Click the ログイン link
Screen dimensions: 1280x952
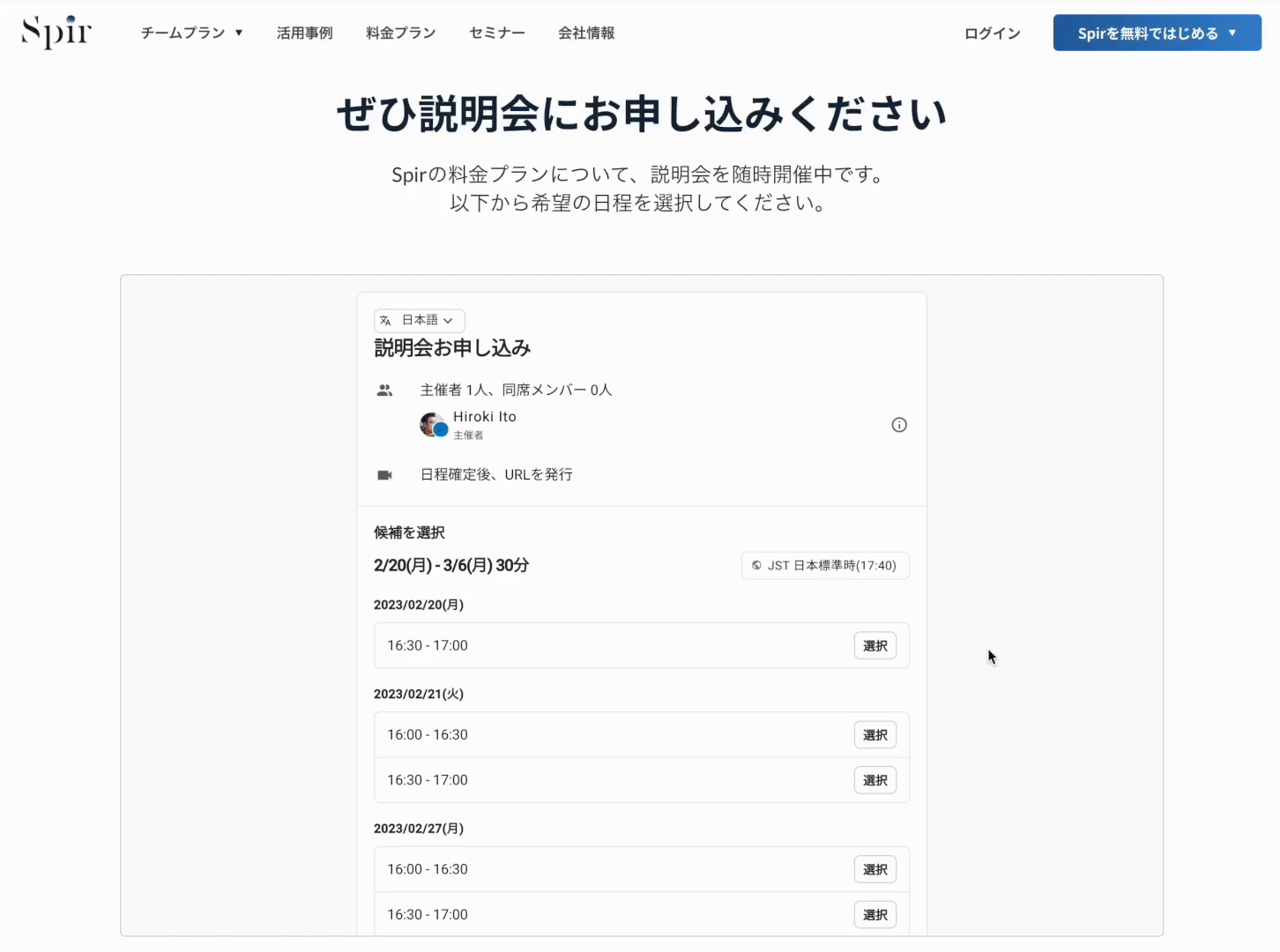[991, 33]
